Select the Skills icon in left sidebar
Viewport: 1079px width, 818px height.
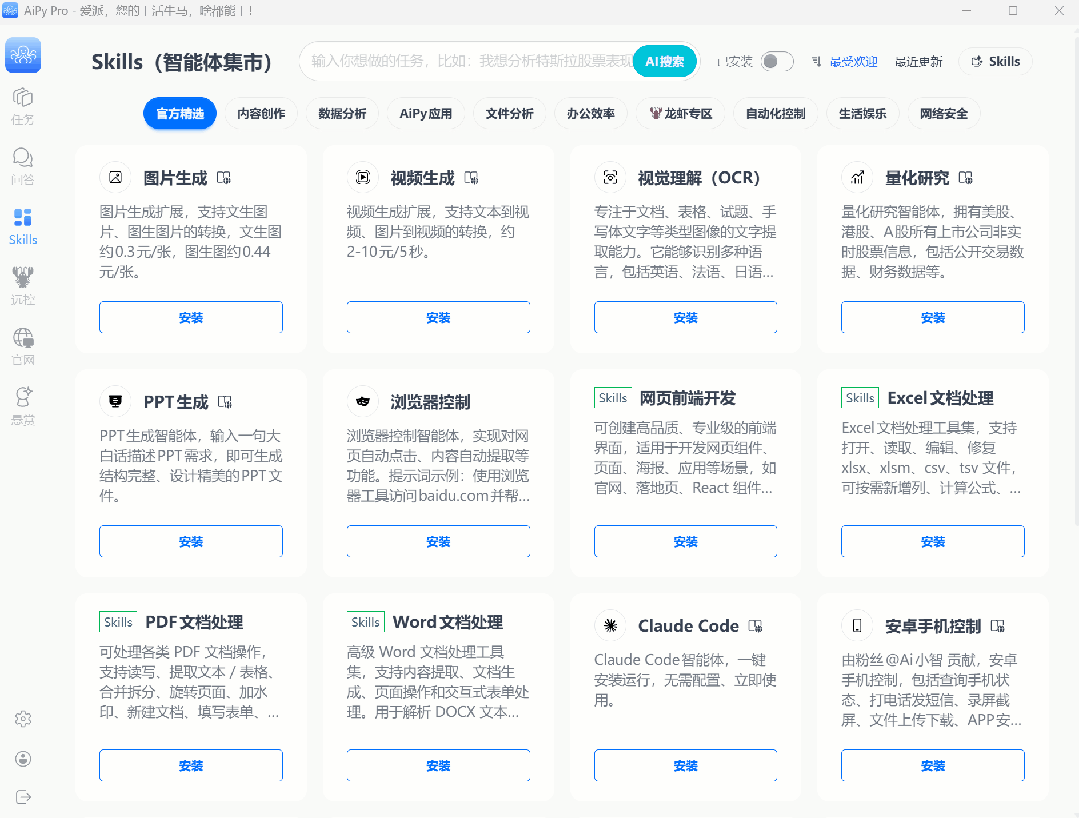click(23, 226)
